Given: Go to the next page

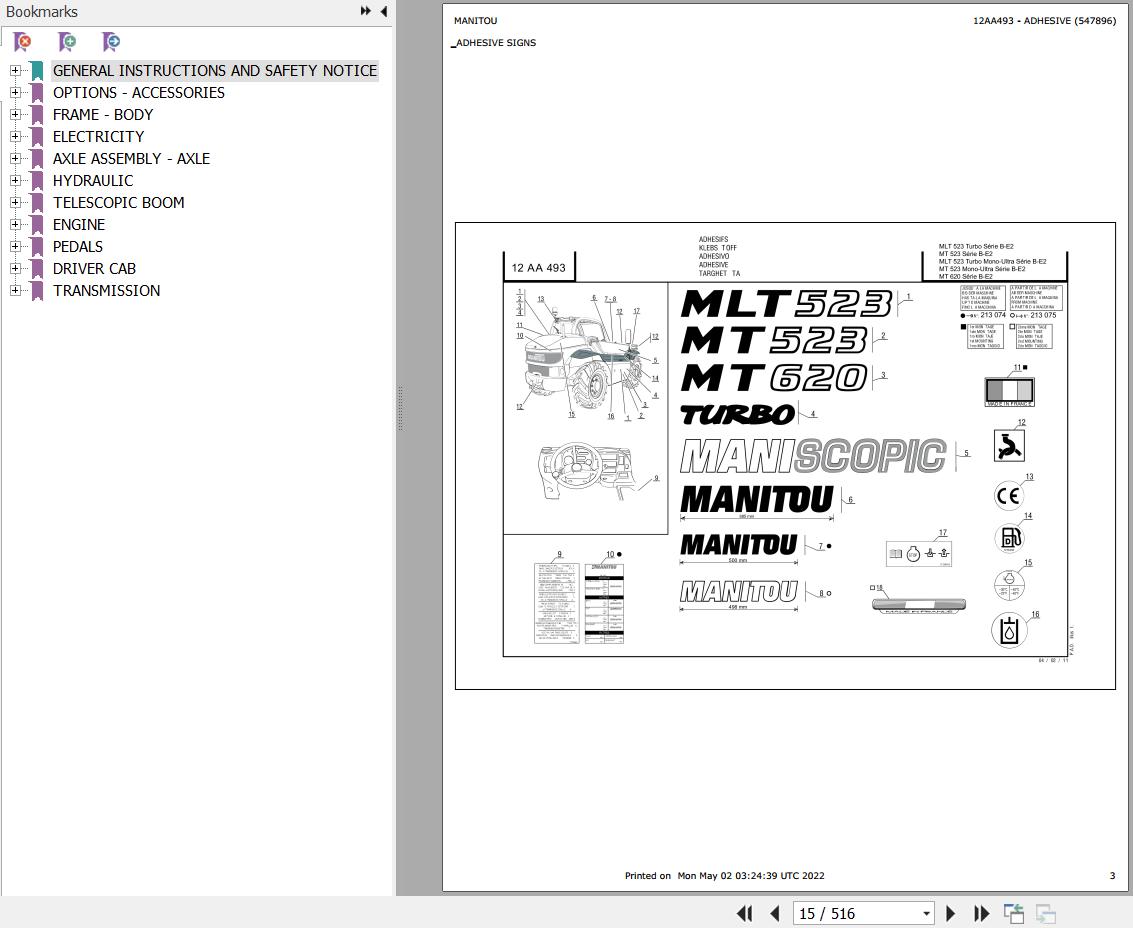Looking at the screenshot, I should [x=951, y=914].
